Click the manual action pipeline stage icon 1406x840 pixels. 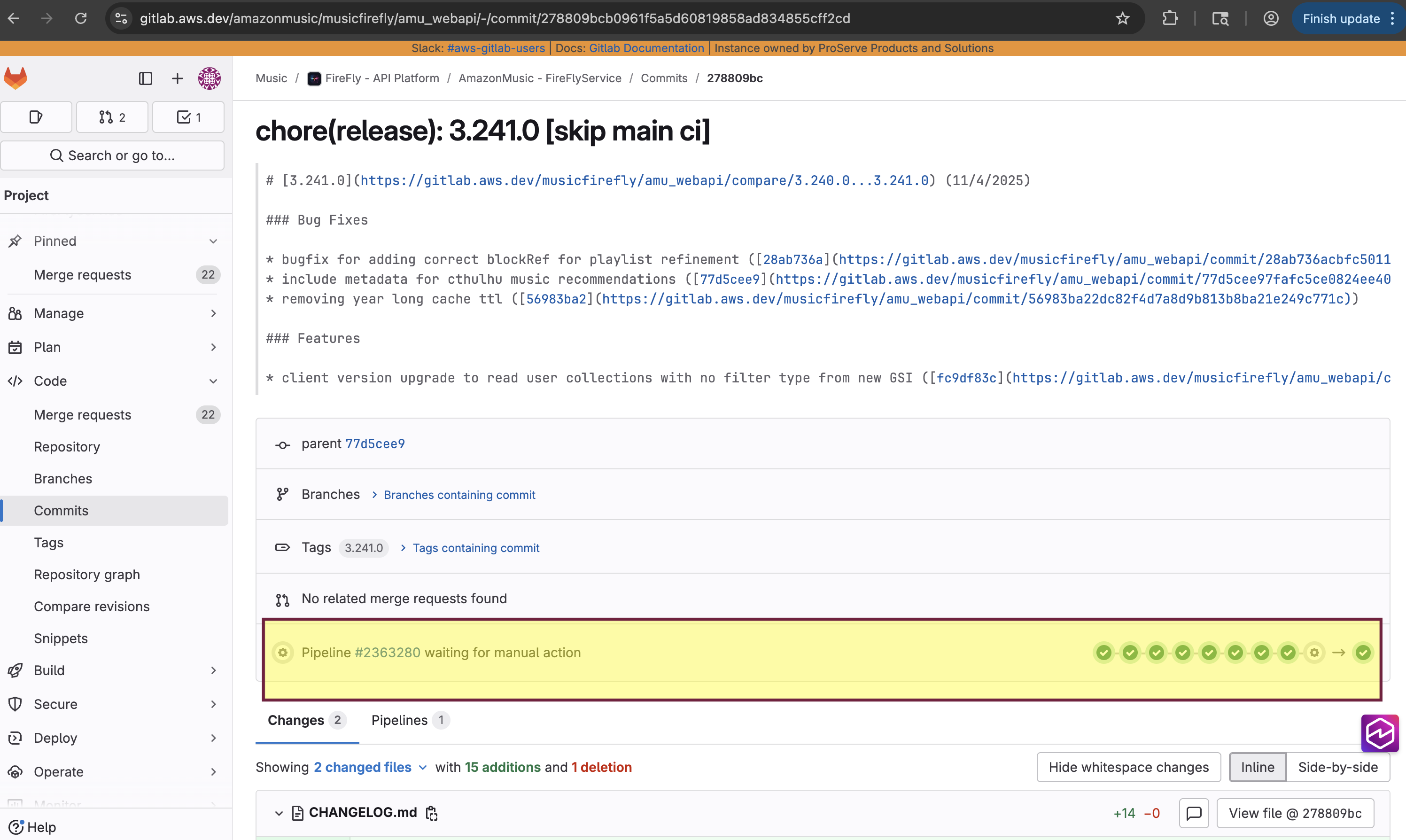pyautogui.click(x=1314, y=653)
